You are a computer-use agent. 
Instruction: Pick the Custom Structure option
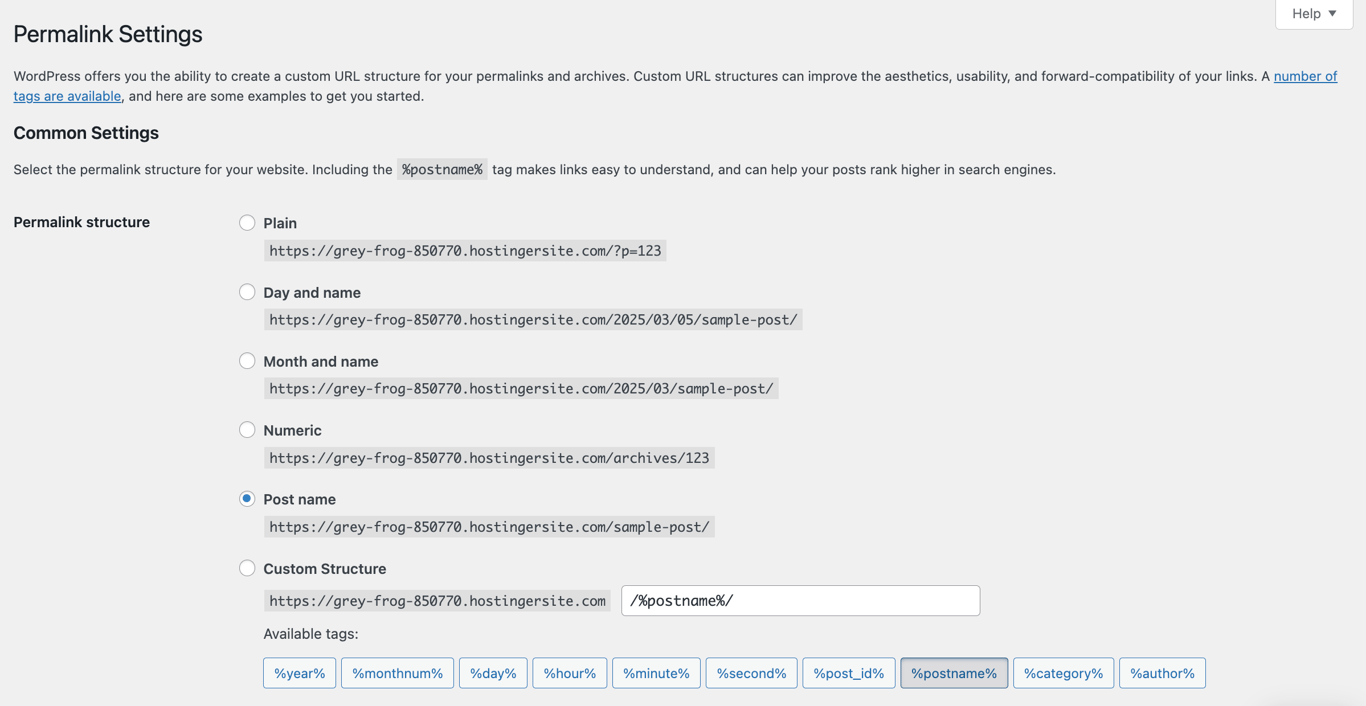click(247, 568)
